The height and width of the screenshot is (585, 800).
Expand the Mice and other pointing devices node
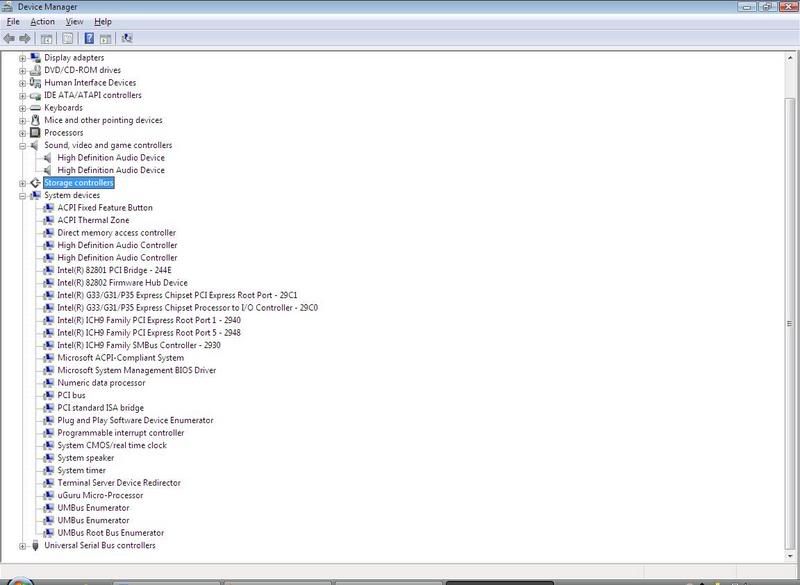pyautogui.click(x=22, y=121)
